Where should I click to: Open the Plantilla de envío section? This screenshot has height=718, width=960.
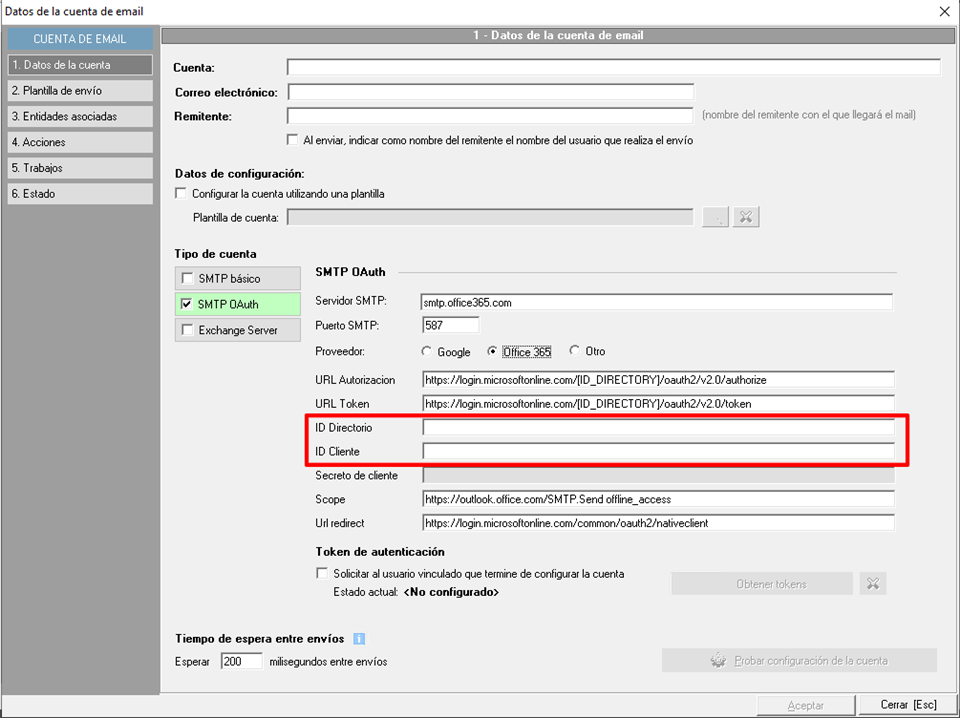[80, 91]
